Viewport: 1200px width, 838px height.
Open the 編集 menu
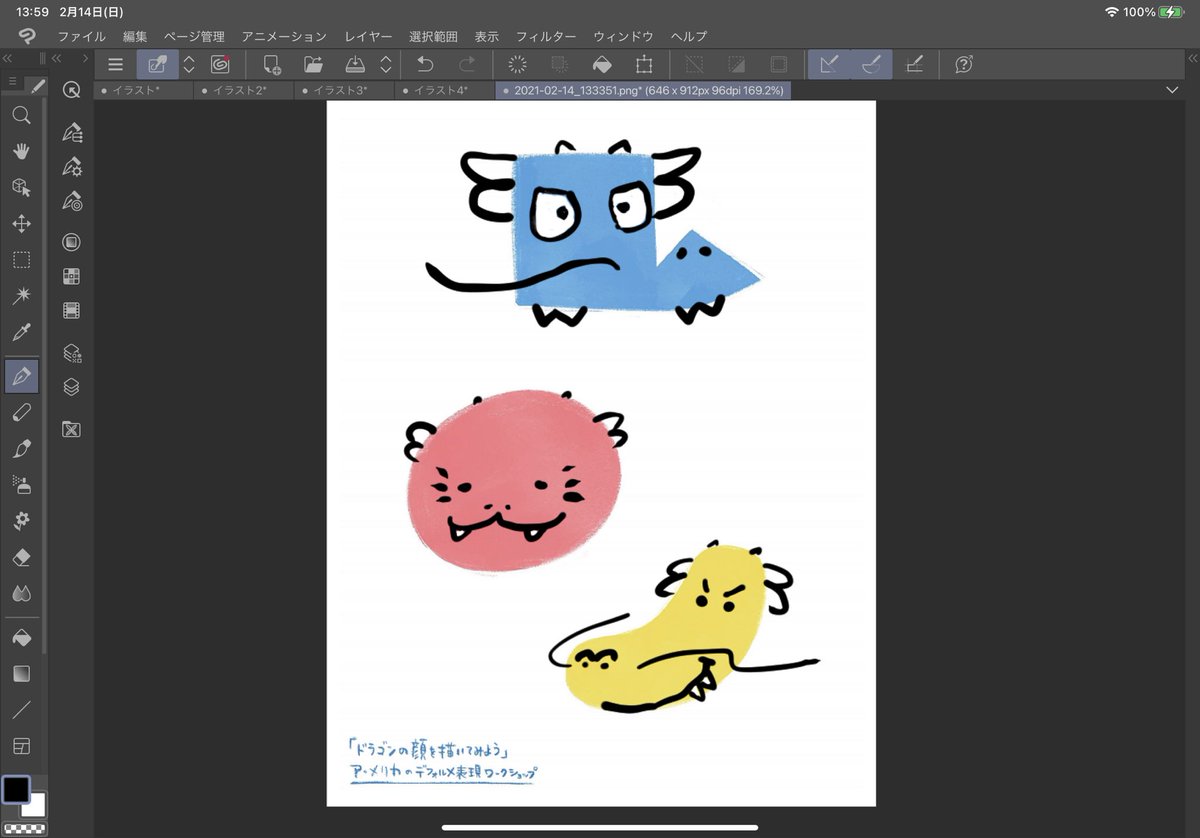pyautogui.click(x=135, y=36)
